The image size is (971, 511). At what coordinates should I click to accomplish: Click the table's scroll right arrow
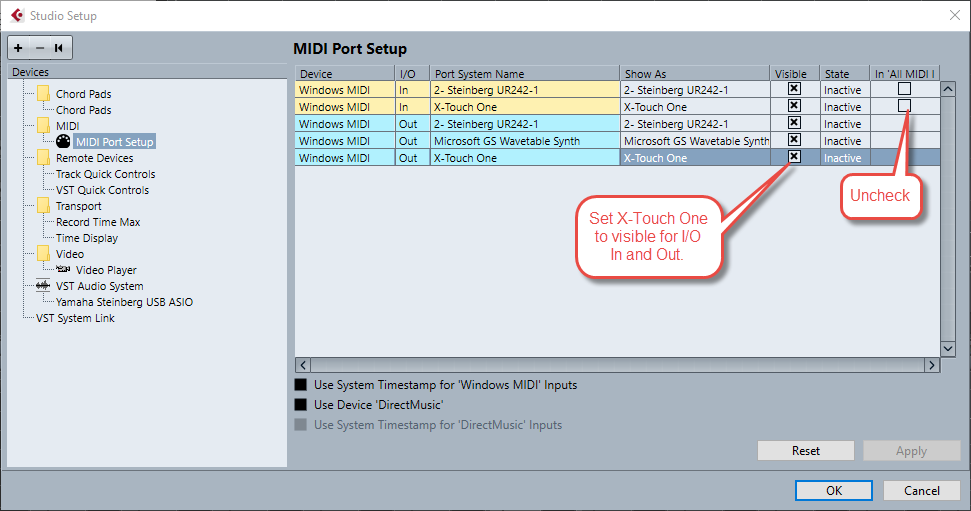(932, 365)
